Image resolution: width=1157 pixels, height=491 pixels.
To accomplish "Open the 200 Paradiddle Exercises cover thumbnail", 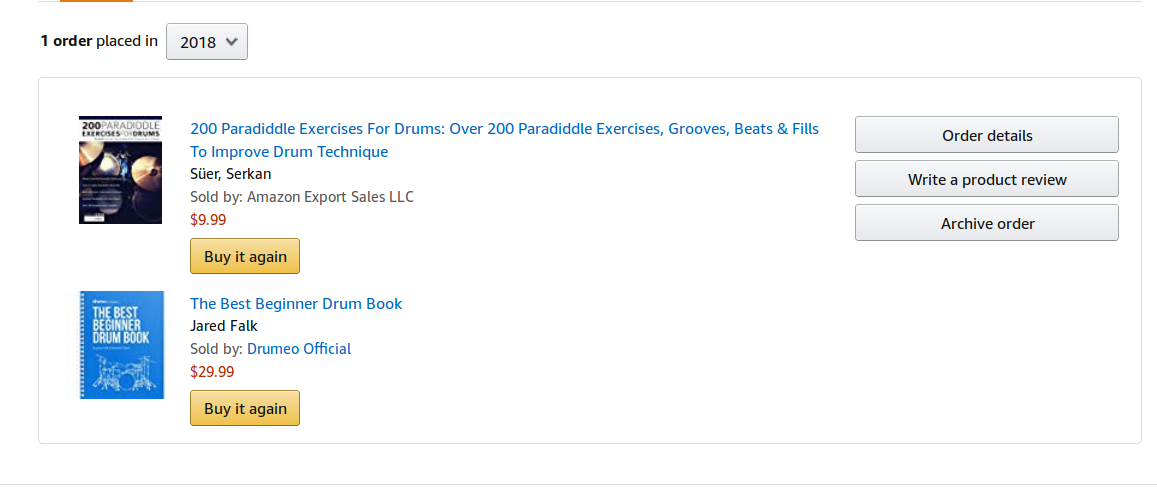I will 120,170.
